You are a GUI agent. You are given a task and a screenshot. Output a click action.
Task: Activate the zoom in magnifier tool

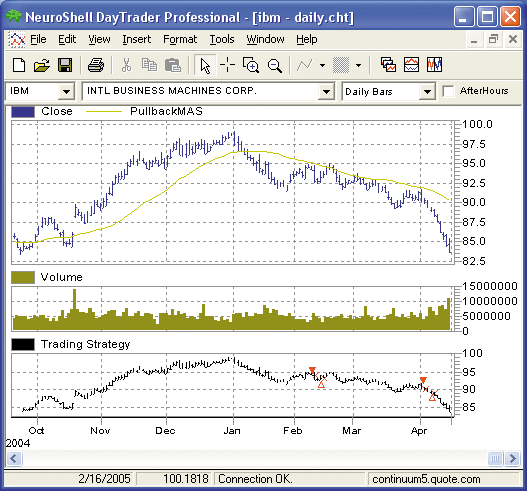point(251,65)
